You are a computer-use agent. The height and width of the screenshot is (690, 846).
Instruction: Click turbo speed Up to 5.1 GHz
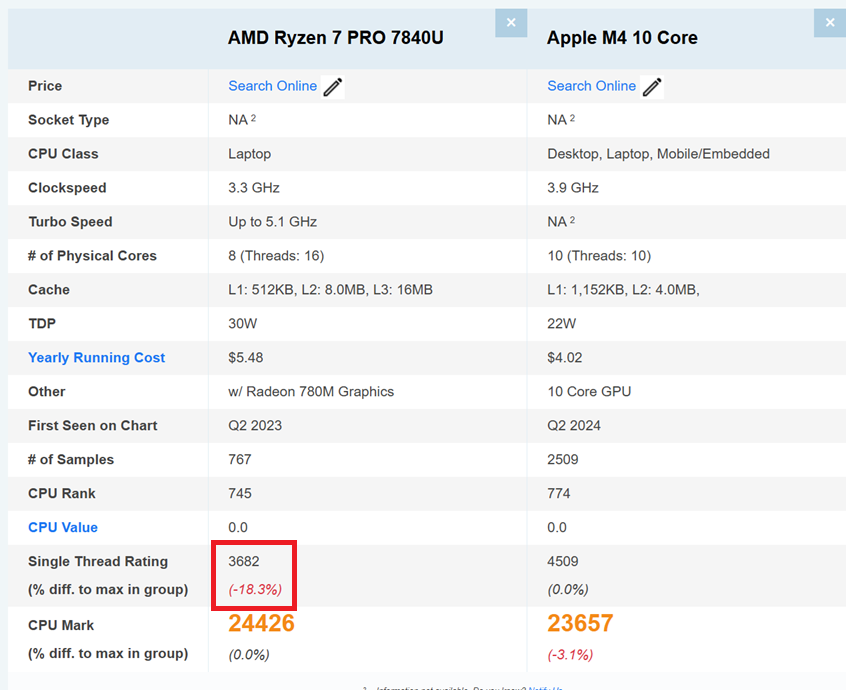click(x=272, y=222)
